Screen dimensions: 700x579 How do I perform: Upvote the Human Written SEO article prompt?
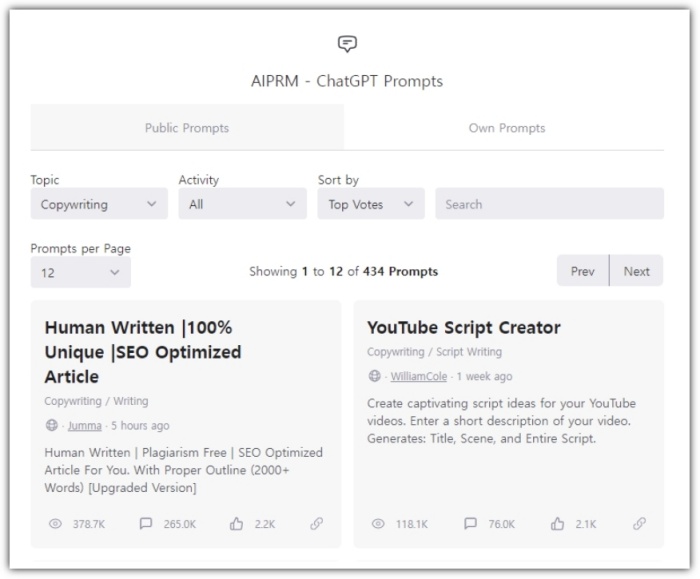pyautogui.click(x=236, y=523)
